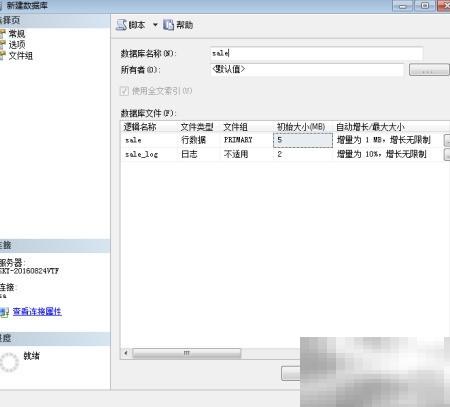Minimize the 新建数据库 window
Viewport: 450px width, 407px height.
point(402,6)
